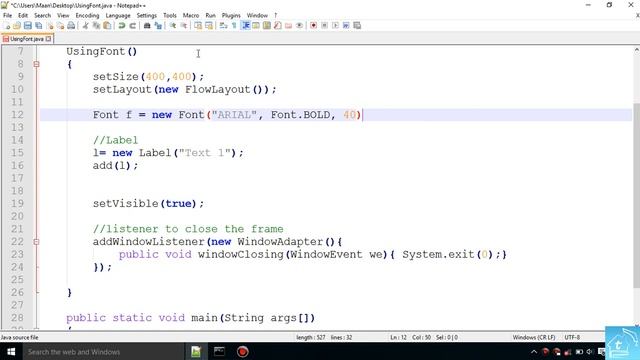This screenshot has height=360, width=640.
Task: Click the Zoom Out toolbar icon
Action: pyautogui.click(x=184, y=25)
